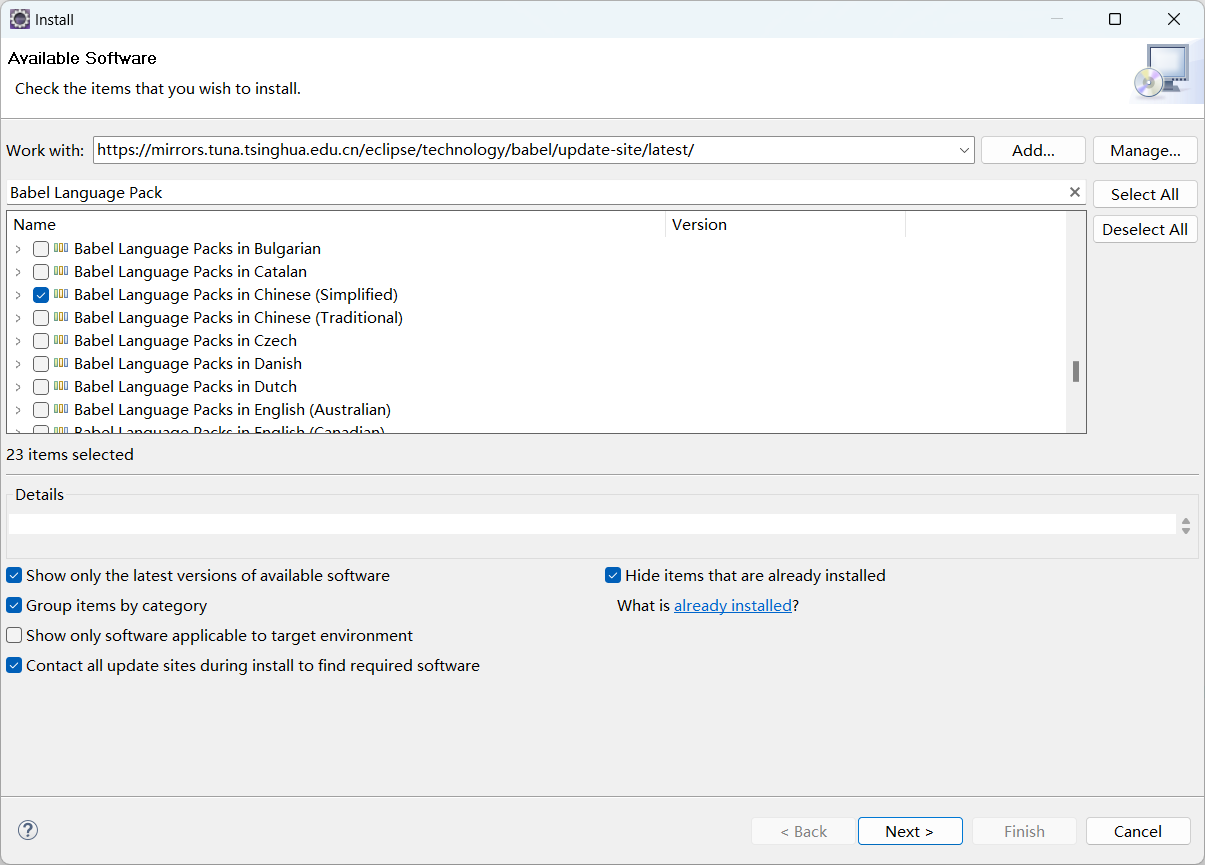This screenshot has width=1205, height=865.
Task: Click the software list vertical scrollbar thumb
Action: click(1076, 371)
